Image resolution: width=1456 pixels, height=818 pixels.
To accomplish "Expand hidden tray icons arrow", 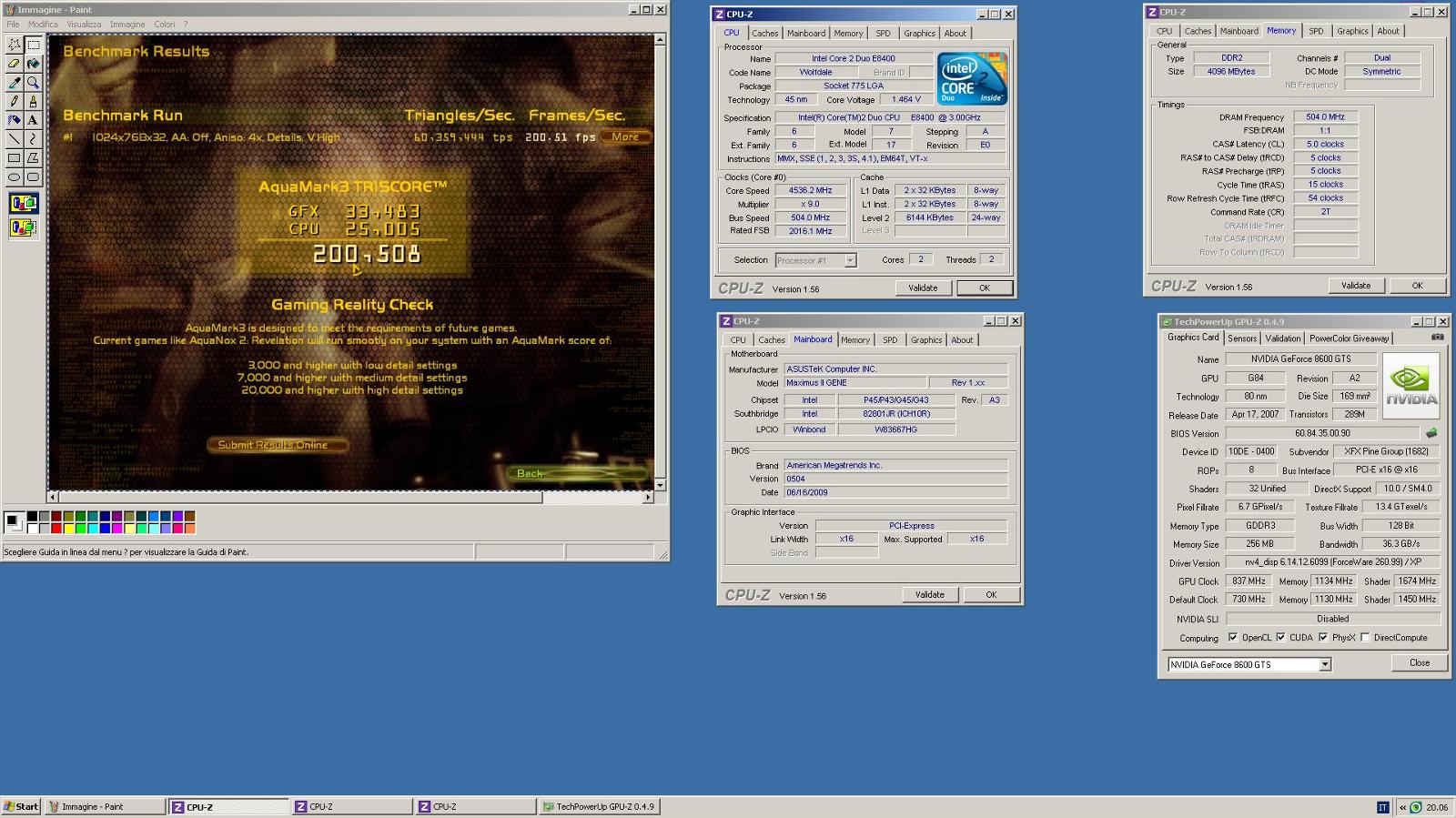I will (1402, 807).
